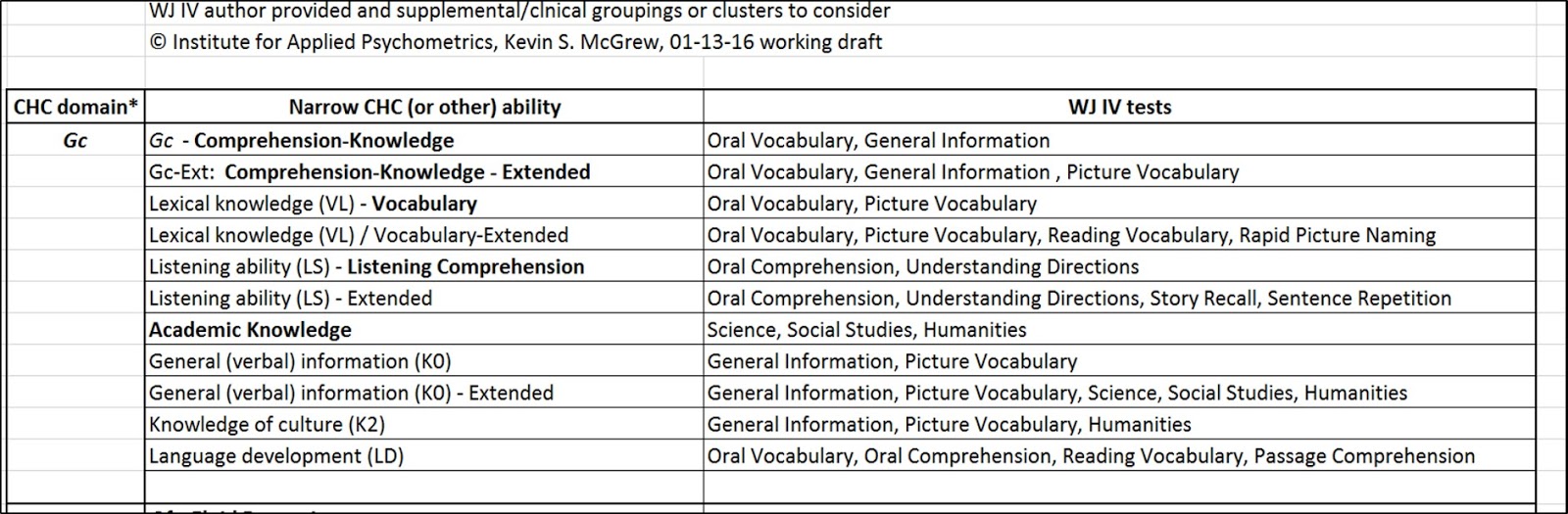Select the "WJ IV author provided" title cell

pos(519,11)
